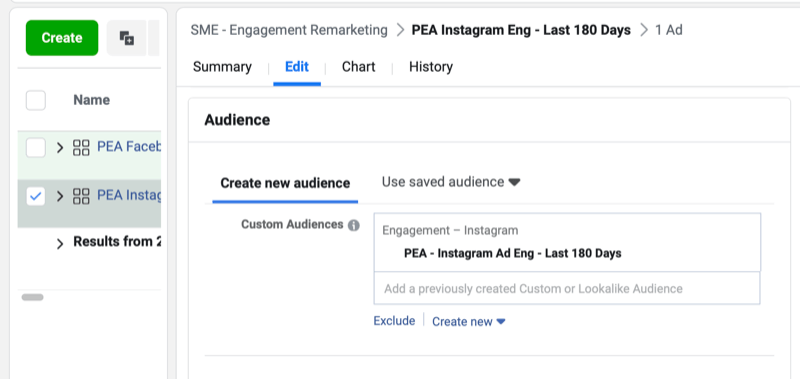This screenshot has width=800, height=379.
Task: Click the ad set grid icon for PEA Instagram
Action: pyautogui.click(x=81, y=196)
